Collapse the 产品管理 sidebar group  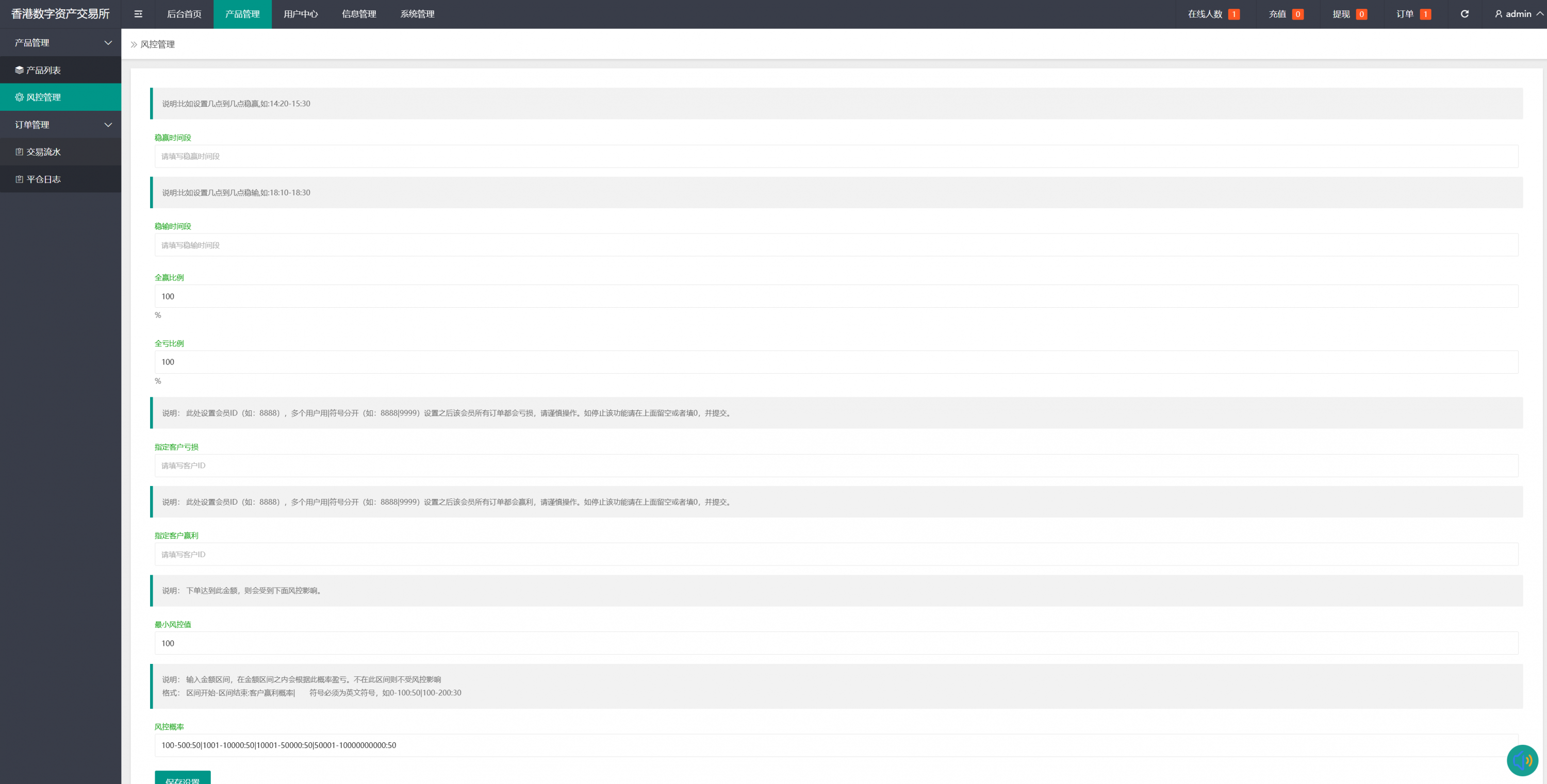pos(60,43)
